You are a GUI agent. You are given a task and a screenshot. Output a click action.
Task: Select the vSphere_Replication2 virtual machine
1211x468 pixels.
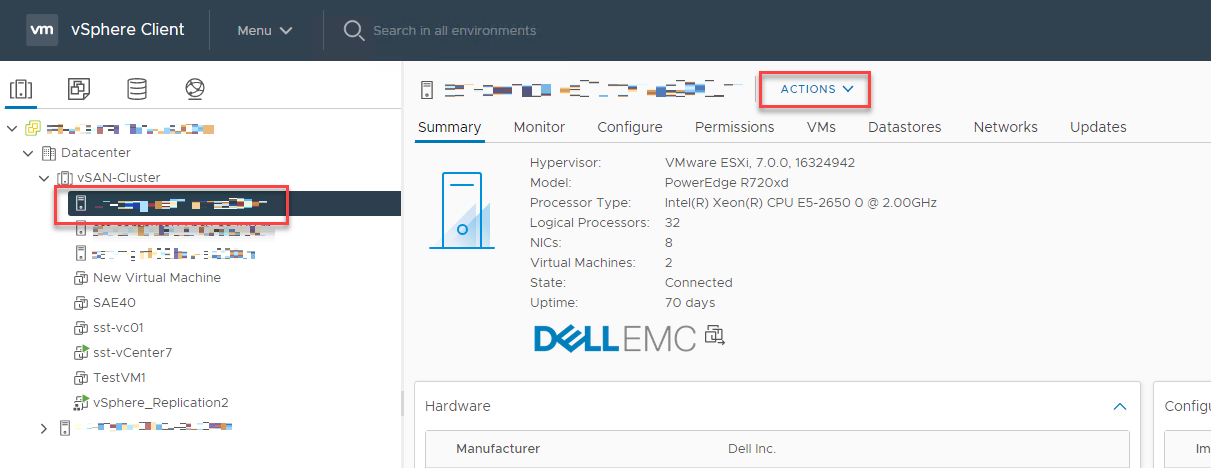[x=160, y=402]
